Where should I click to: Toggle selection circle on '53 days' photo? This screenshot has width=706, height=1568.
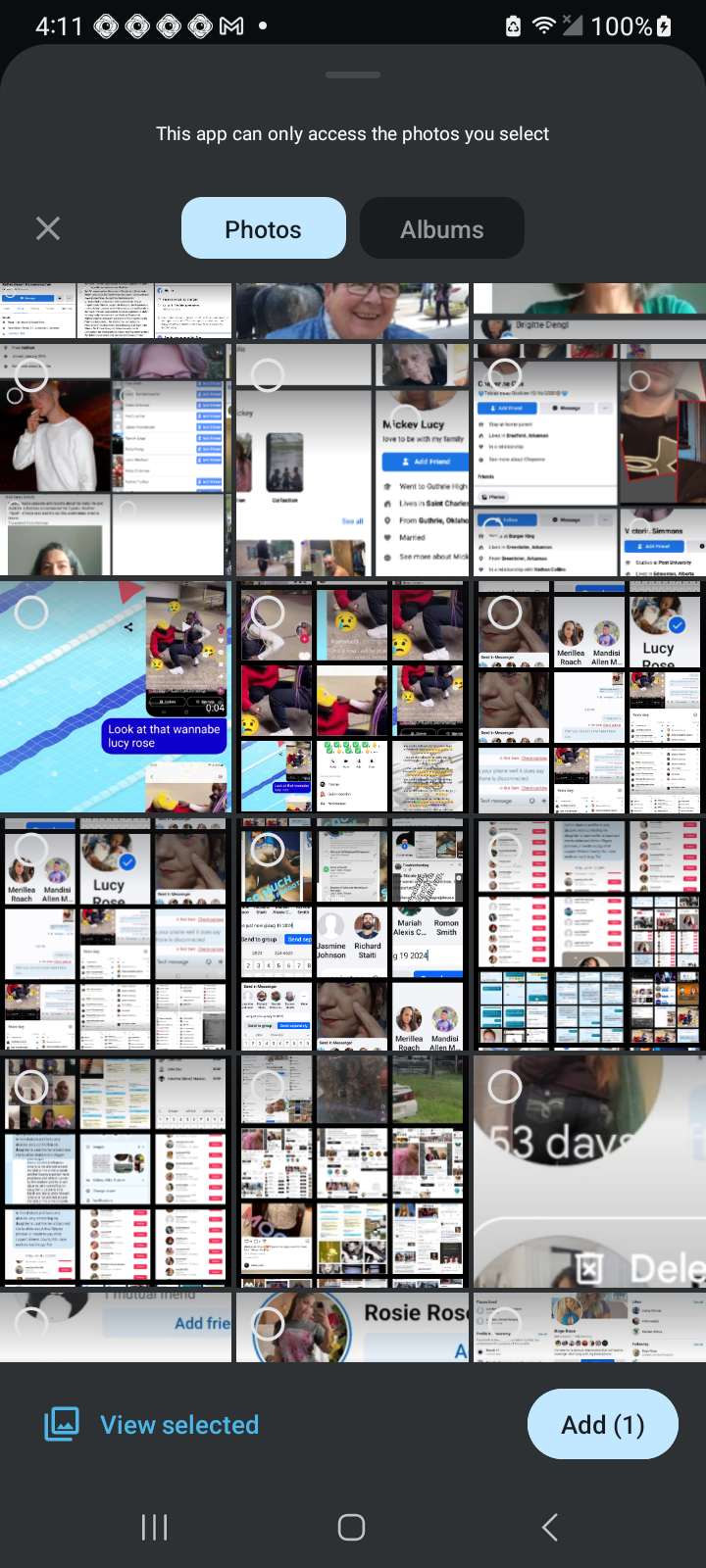(505, 1086)
